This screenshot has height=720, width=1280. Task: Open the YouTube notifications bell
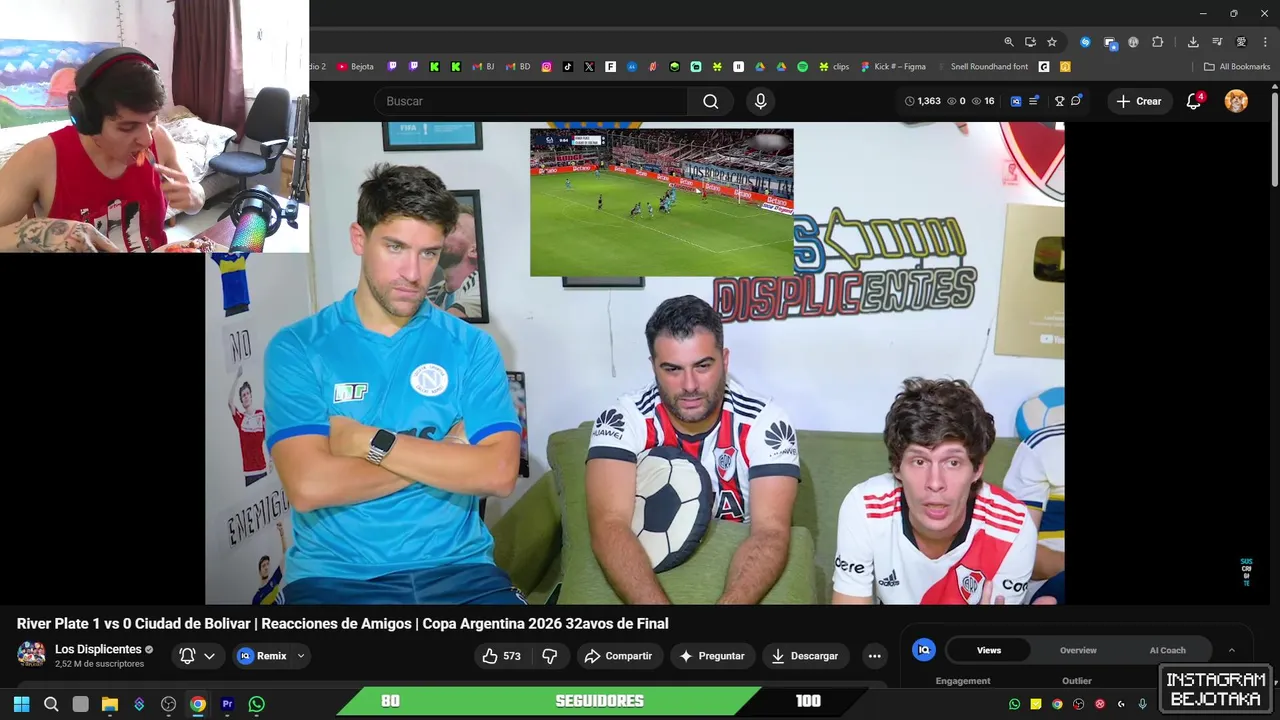point(1193,101)
